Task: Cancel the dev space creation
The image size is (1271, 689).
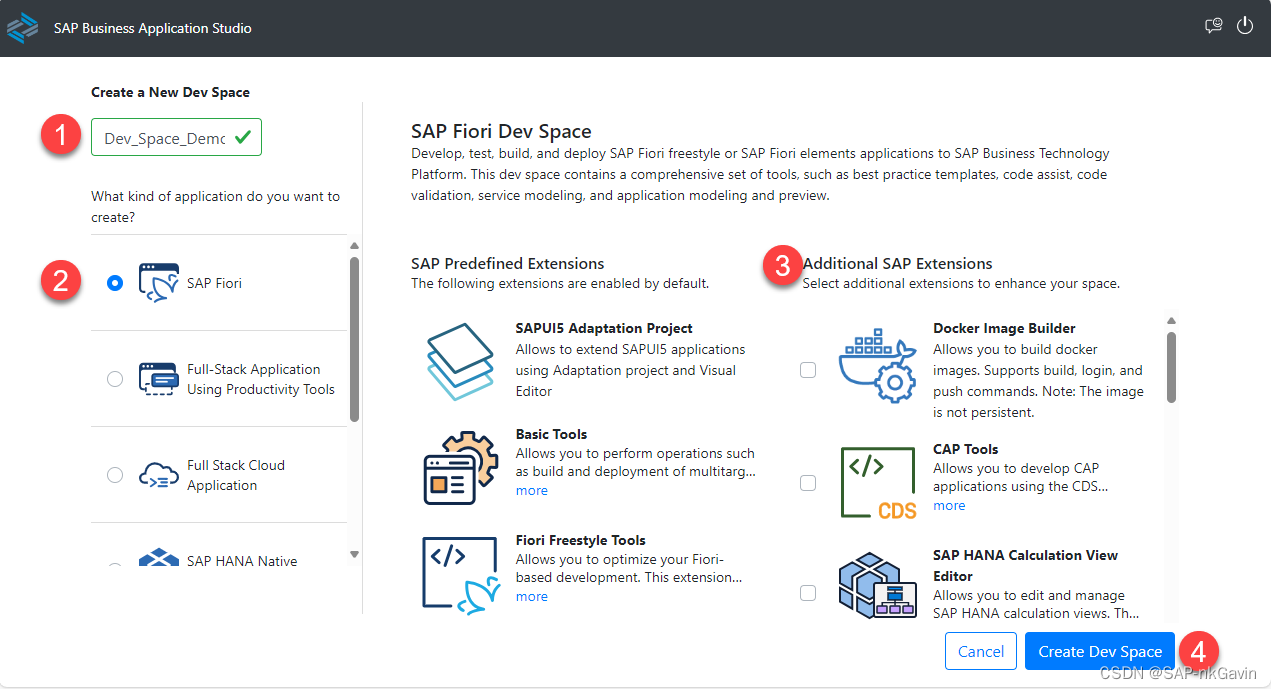Action: 980,650
